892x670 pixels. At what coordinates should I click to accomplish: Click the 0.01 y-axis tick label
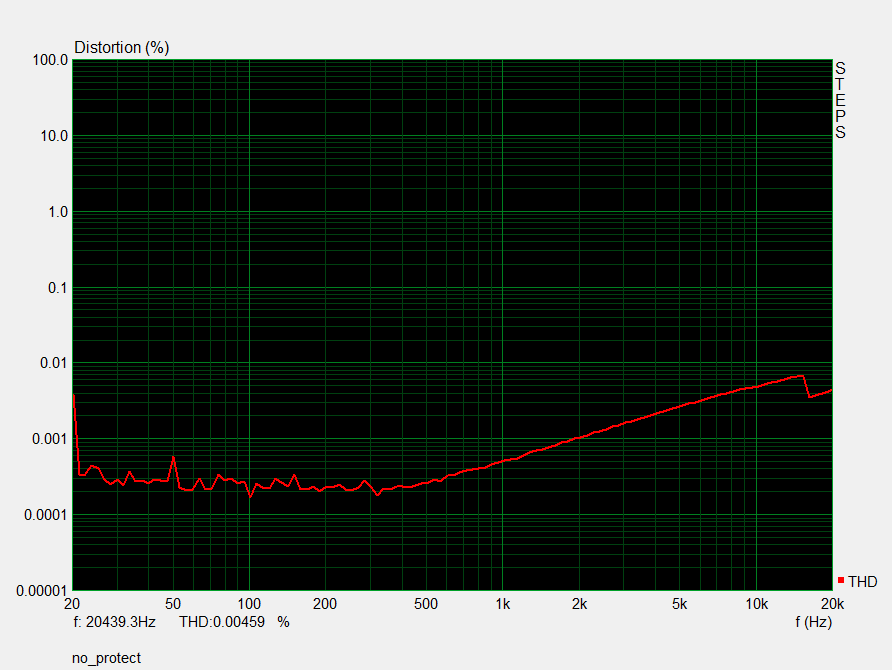point(54,363)
